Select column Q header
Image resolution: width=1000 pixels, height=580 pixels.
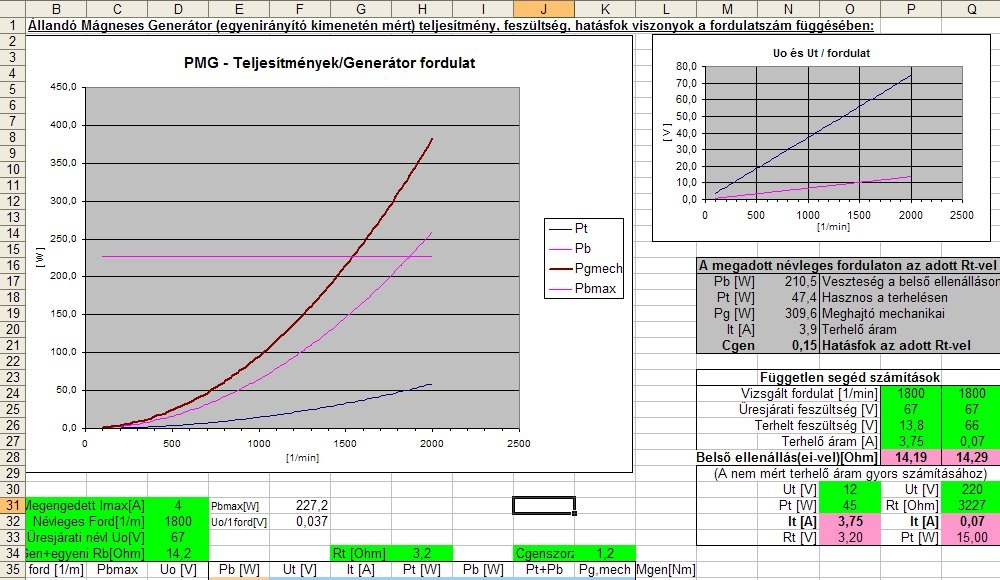pyautogui.click(x=971, y=9)
